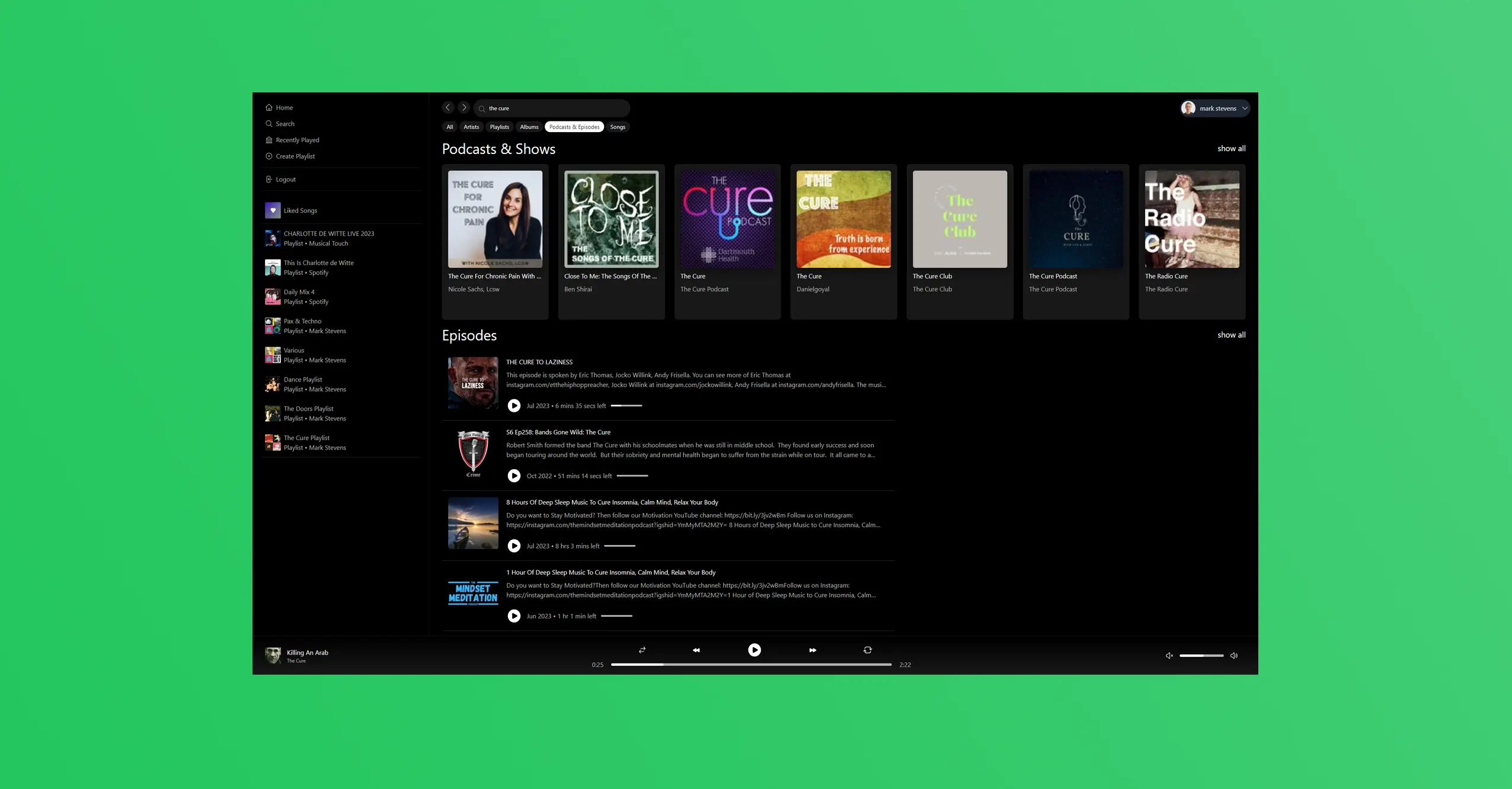Open The Doors Playlist

point(341,413)
